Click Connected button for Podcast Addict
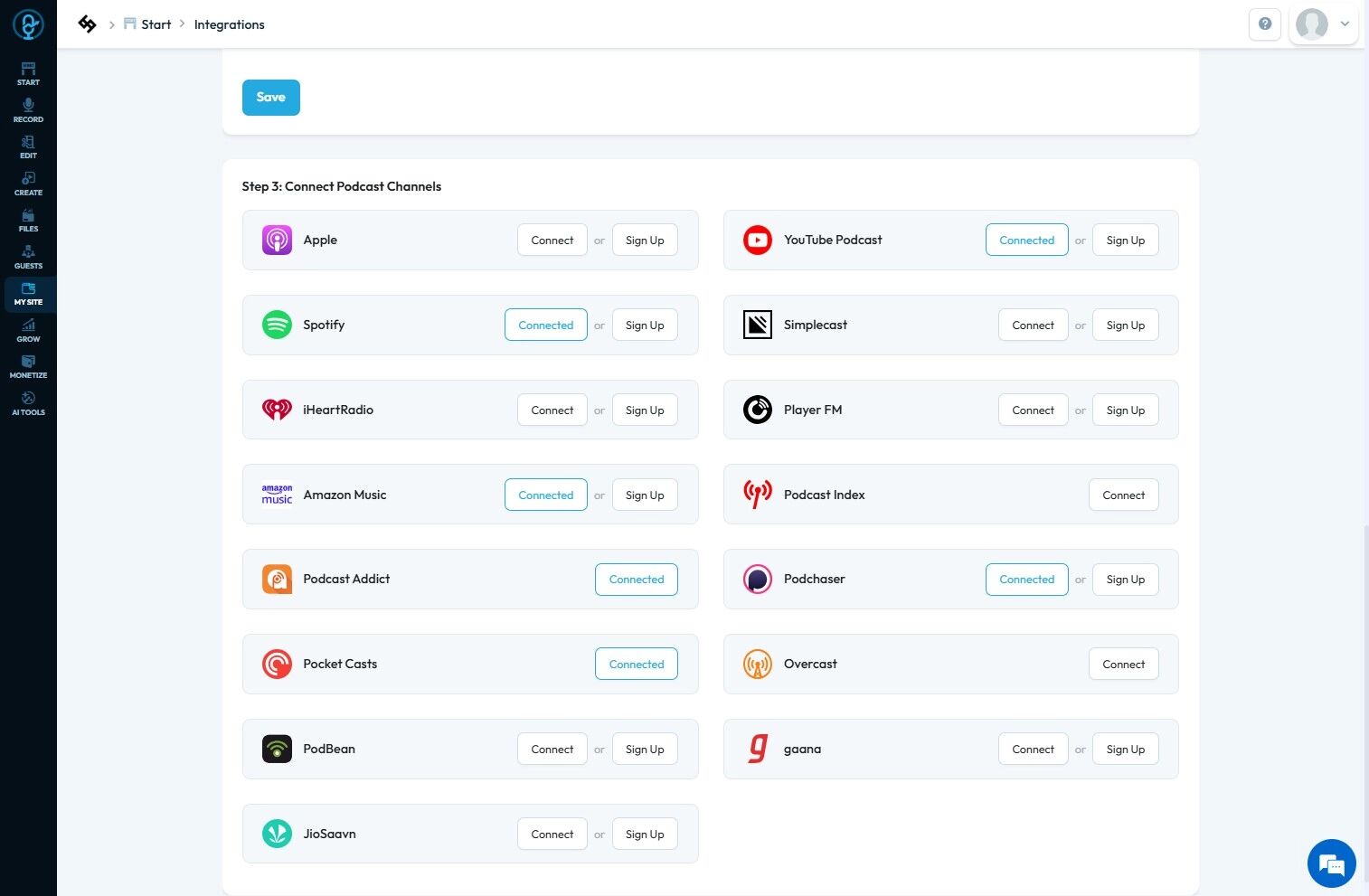This screenshot has width=1369, height=896. (637, 579)
